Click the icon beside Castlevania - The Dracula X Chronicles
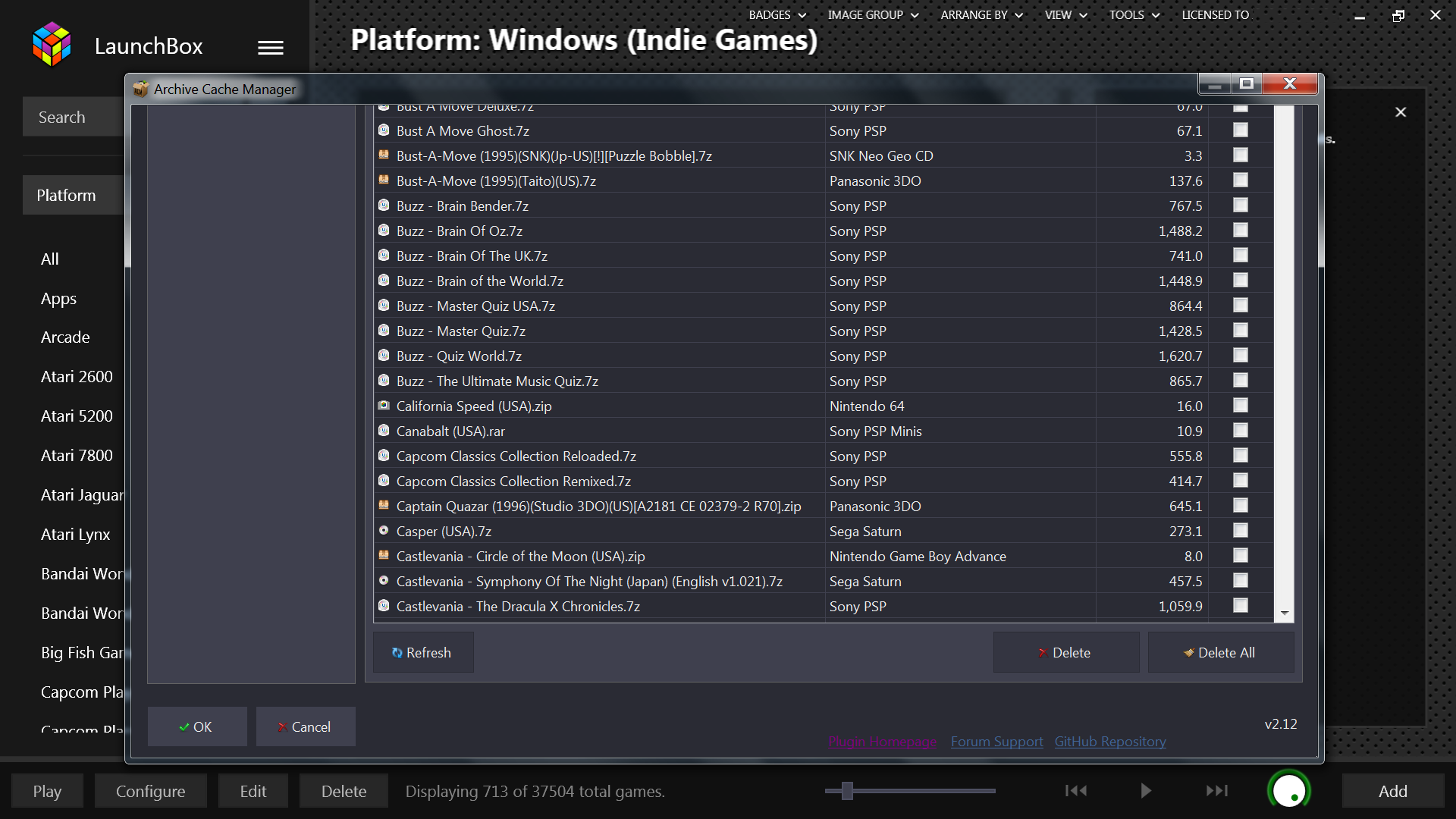Viewport: 1456px width, 819px height. [x=384, y=606]
